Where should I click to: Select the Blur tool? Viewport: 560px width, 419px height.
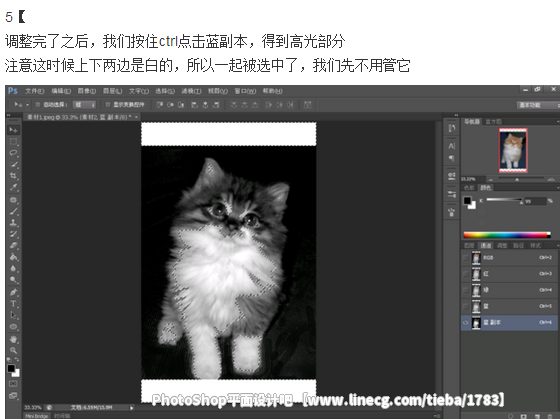14,268
